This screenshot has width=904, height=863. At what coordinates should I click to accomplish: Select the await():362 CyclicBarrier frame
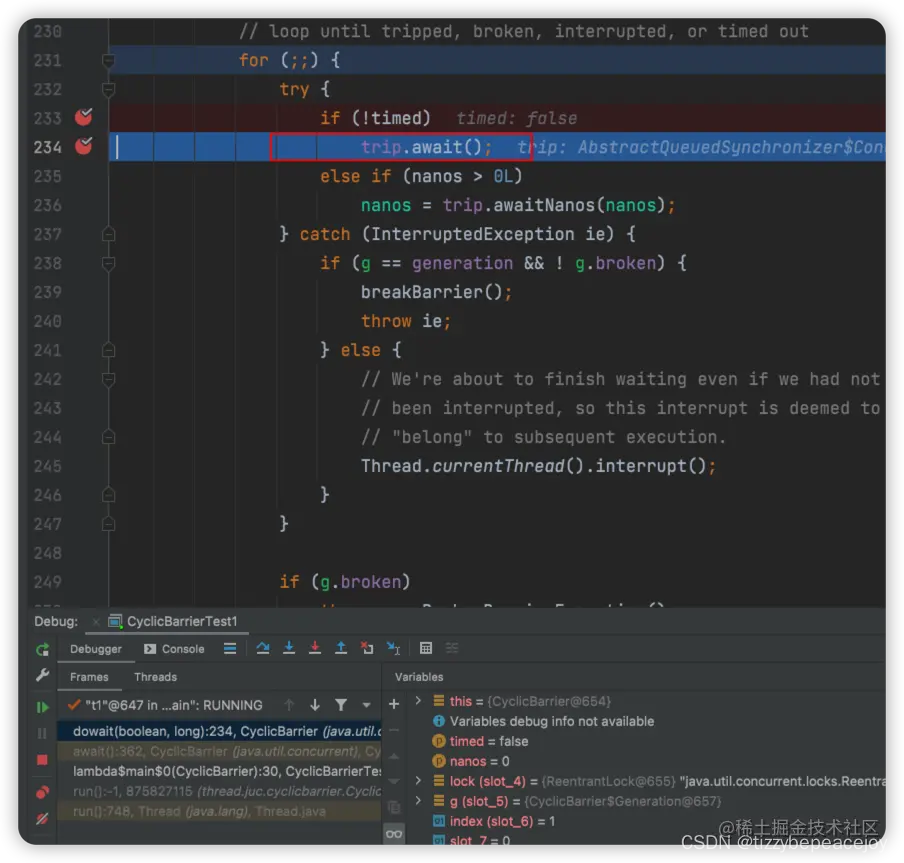tap(219, 751)
